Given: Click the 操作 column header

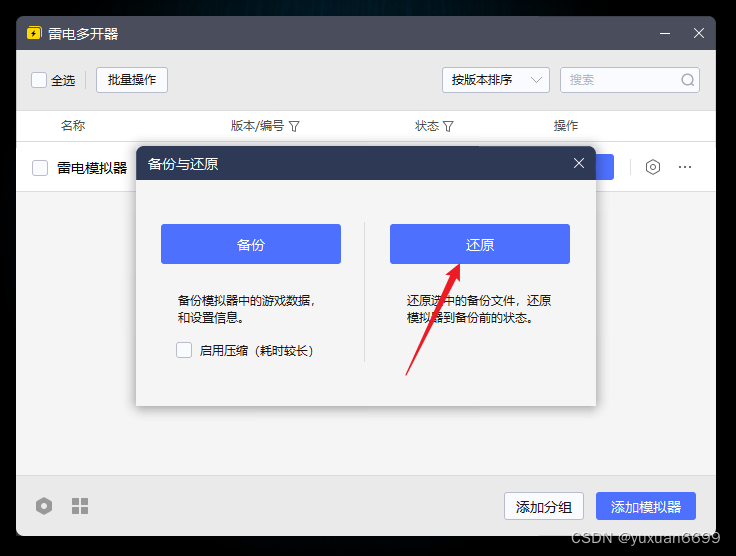Looking at the screenshot, I should coord(566,126).
